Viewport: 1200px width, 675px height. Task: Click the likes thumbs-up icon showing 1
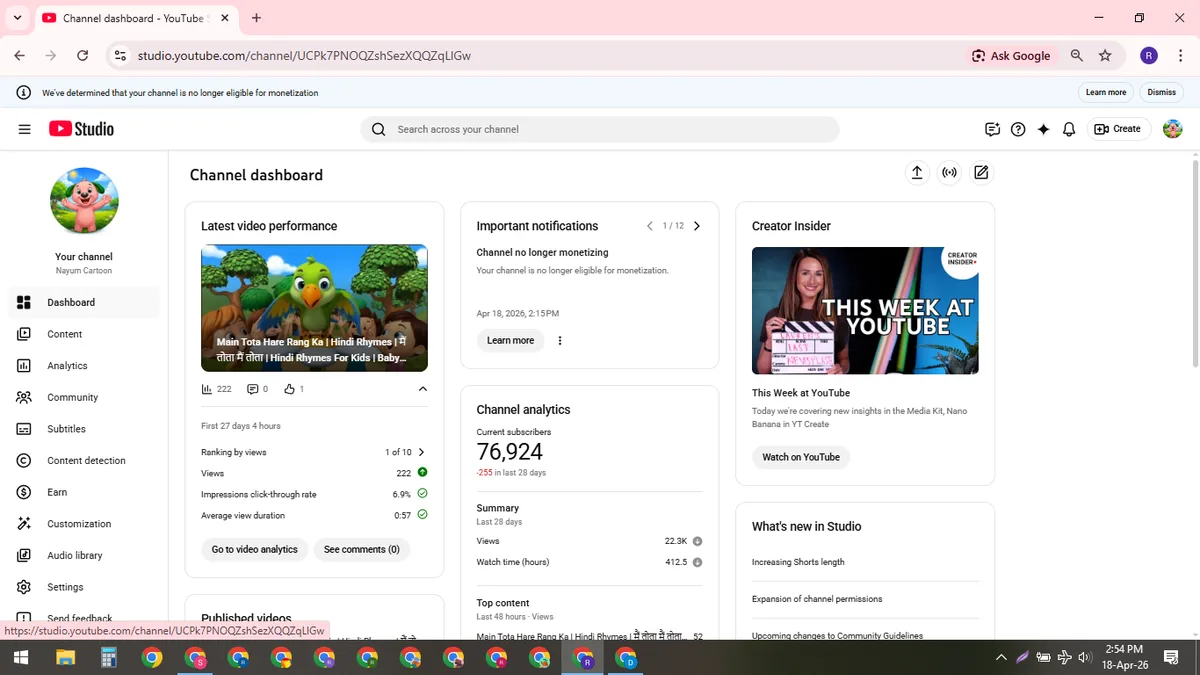(289, 389)
